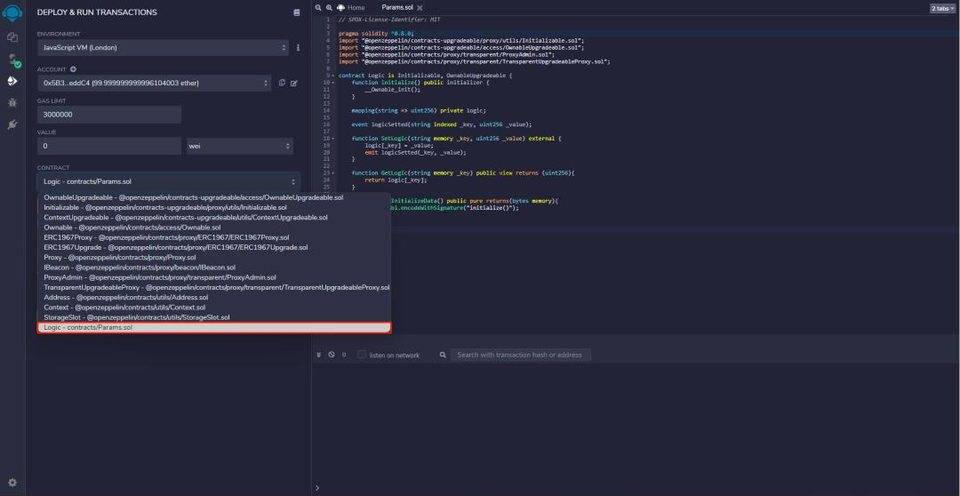This screenshot has height=496, width=960.
Task: Expand the Environment JavaScript VM dropdown
Action: click(x=163, y=47)
